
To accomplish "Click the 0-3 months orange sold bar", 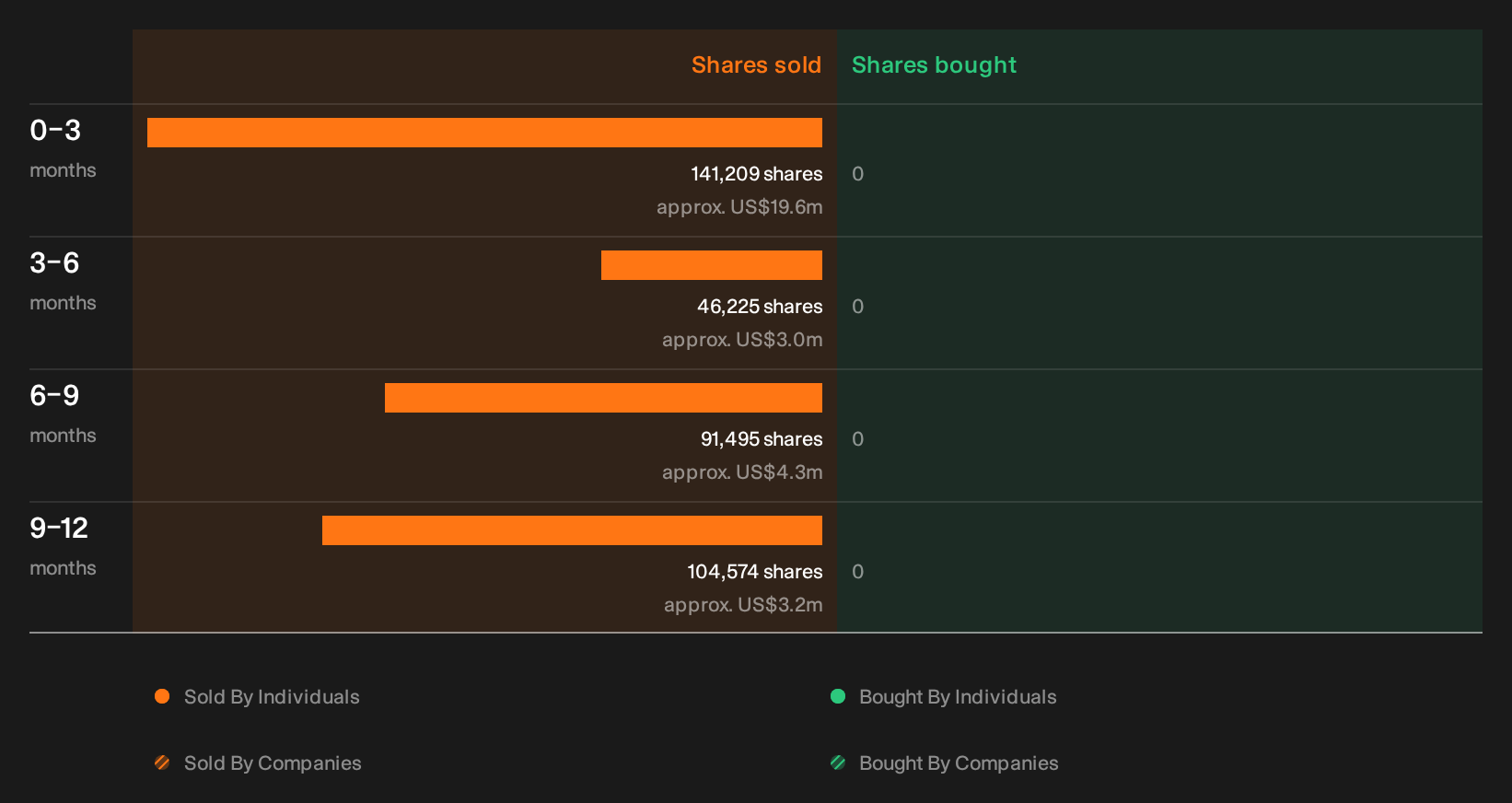I will coord(484,133).
